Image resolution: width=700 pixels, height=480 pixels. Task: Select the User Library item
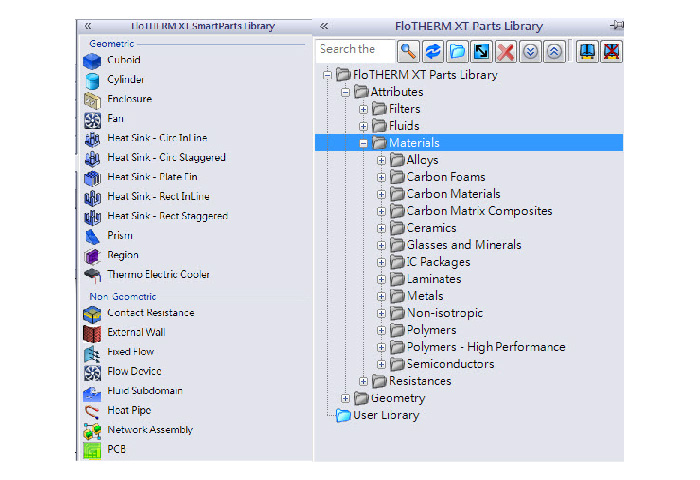click(x=385, y=415)
